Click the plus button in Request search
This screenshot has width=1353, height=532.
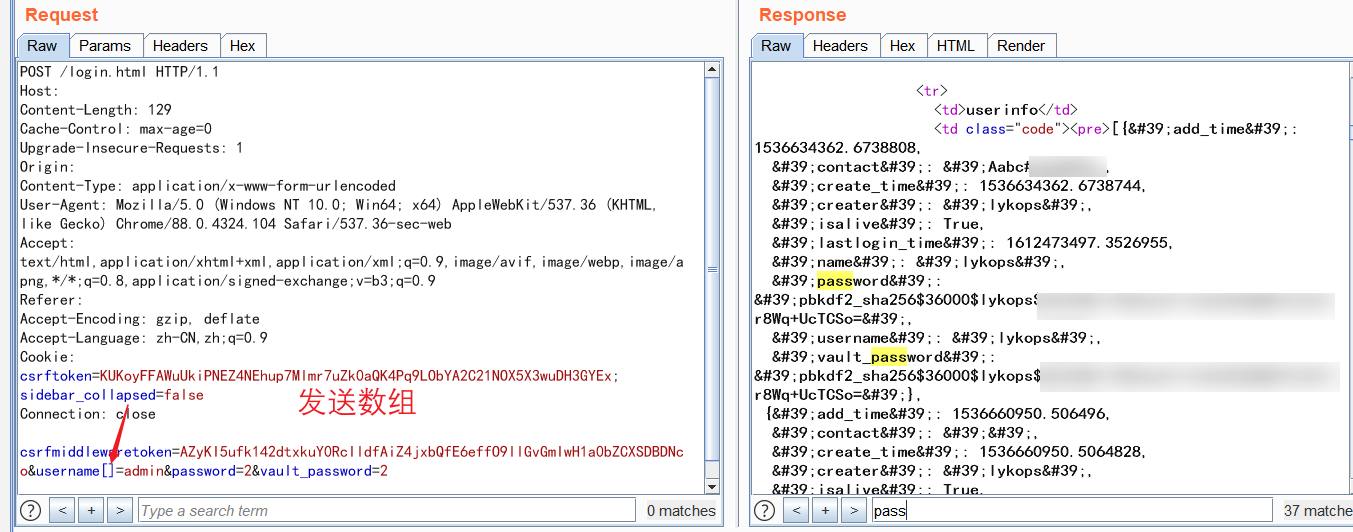[91, 511]
